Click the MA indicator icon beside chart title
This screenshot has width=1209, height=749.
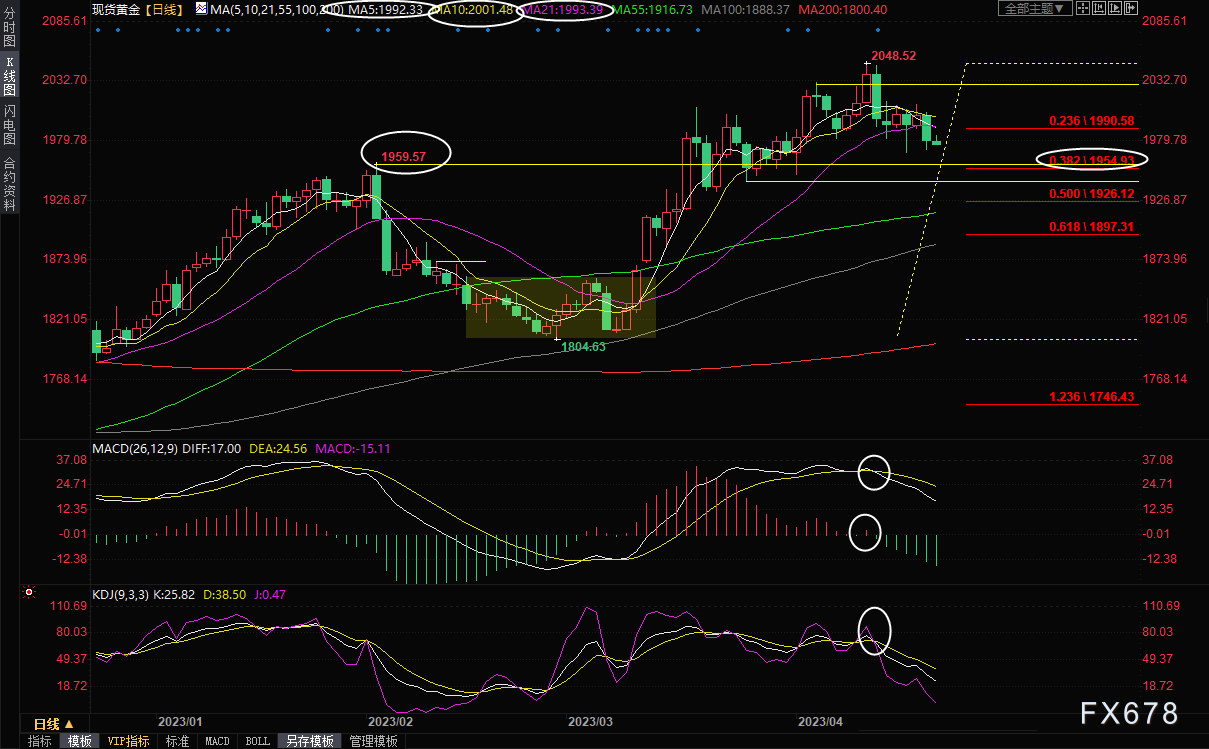[202, 8]
